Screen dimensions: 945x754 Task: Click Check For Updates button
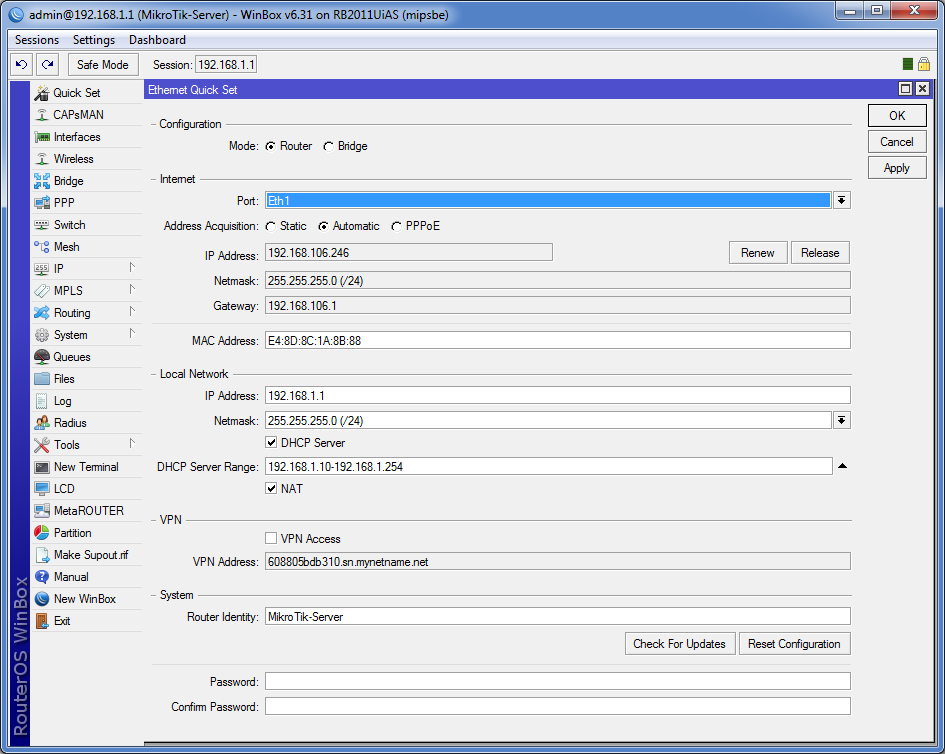(679, 644)
